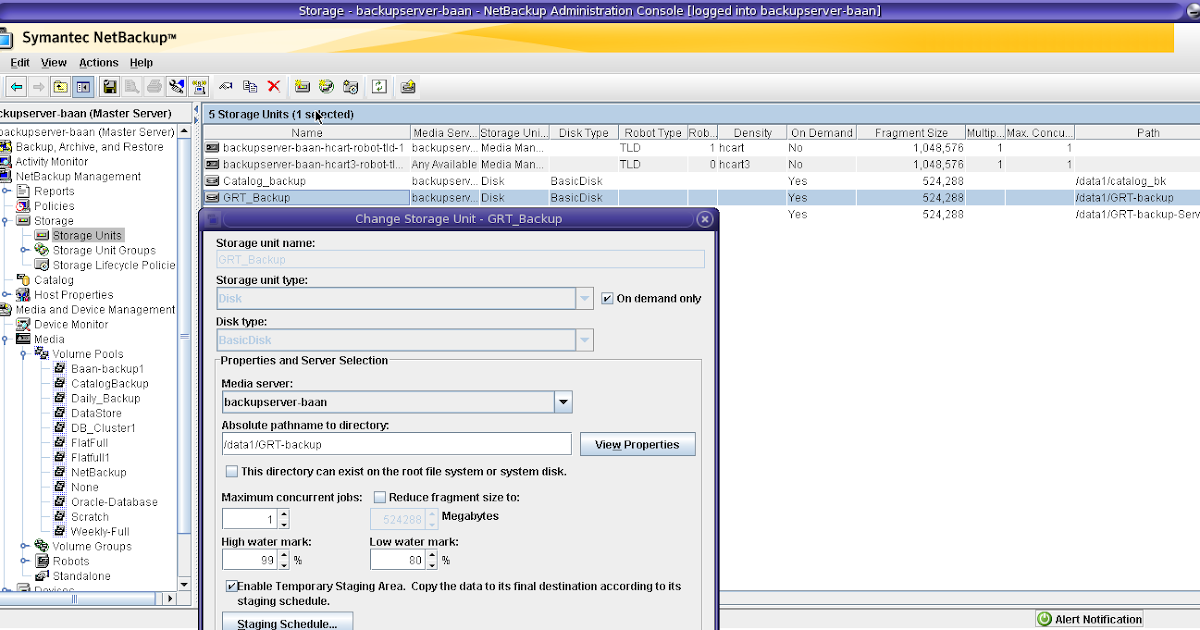Increase Maximum concurrent jobs stepper
Image resolution: width=1200 pixels, height=630 pixels.
click(284, 514)
